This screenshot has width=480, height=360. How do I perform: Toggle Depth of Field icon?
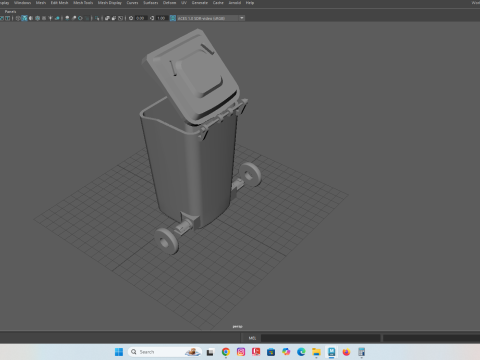[x=87, y=18]
